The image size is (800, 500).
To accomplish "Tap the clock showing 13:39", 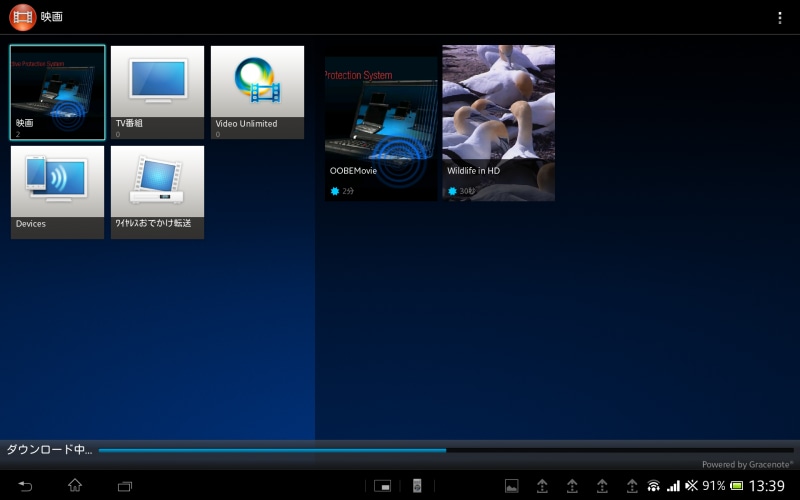I will pyautogui.click(x=767, y=486).
